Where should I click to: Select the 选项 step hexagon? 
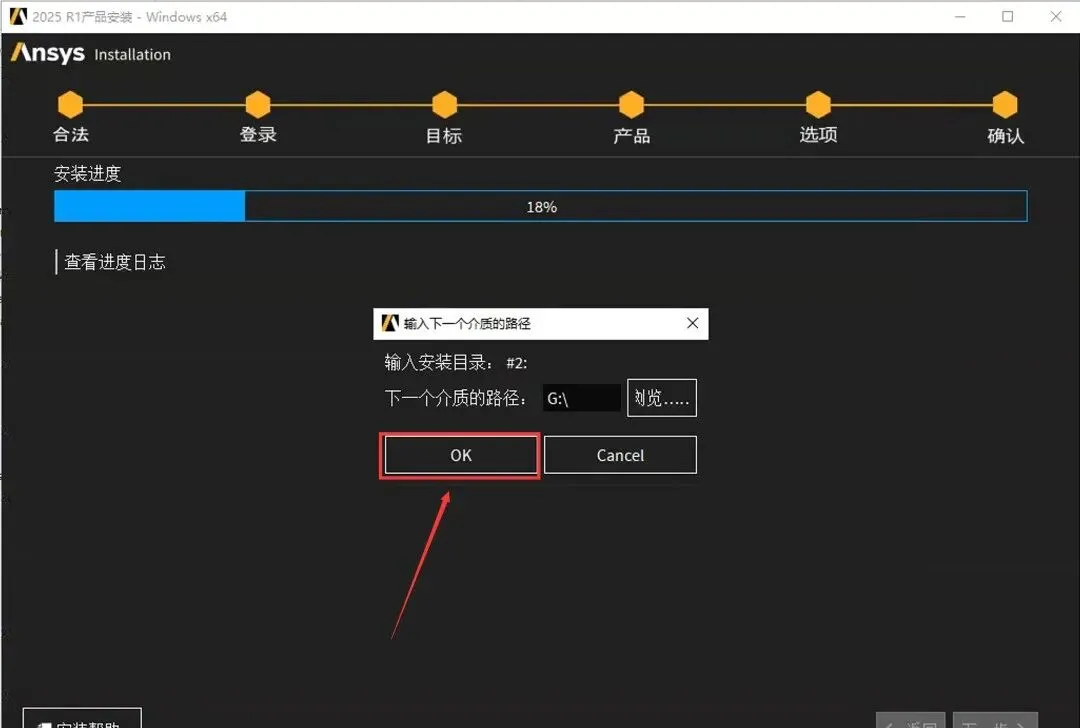[818, 105]
